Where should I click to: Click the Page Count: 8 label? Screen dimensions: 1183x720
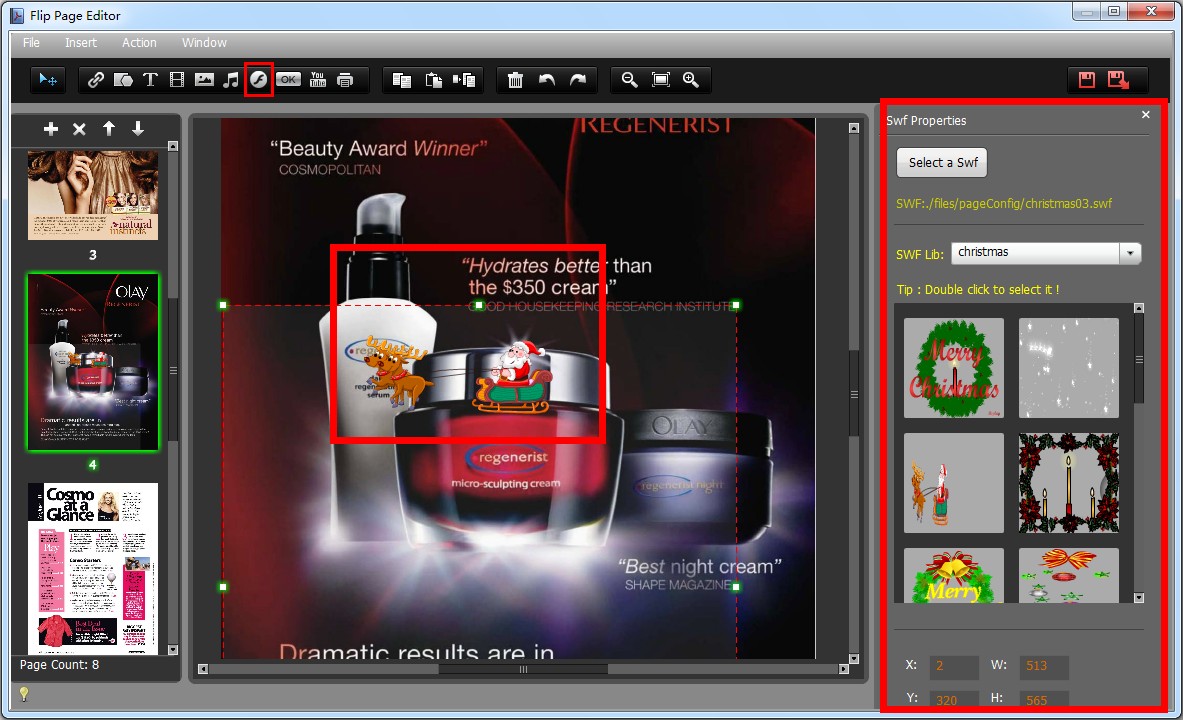(x=59, y=665)
